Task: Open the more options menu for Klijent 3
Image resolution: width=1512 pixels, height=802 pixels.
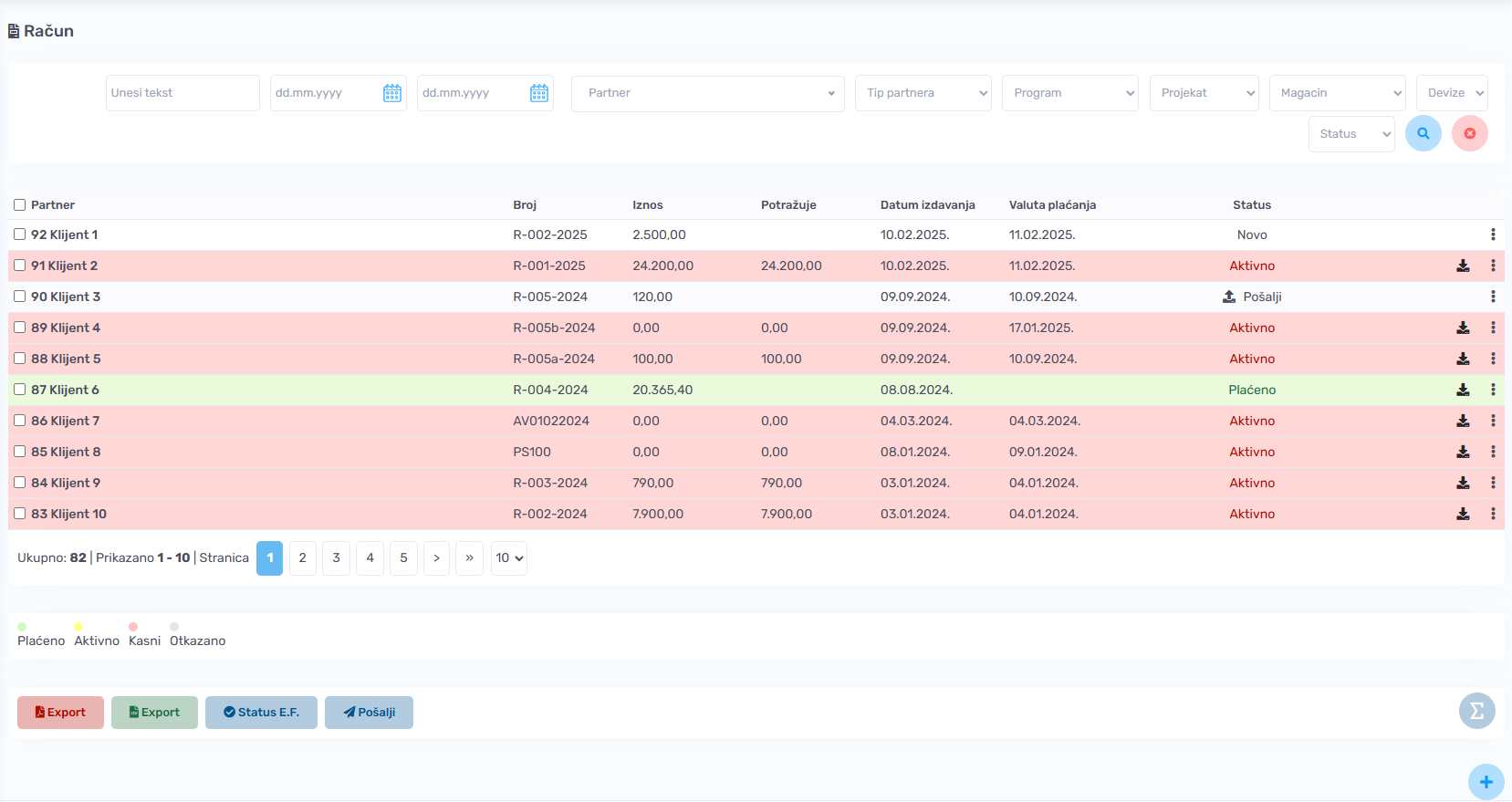Action: tap(1493, 297)
